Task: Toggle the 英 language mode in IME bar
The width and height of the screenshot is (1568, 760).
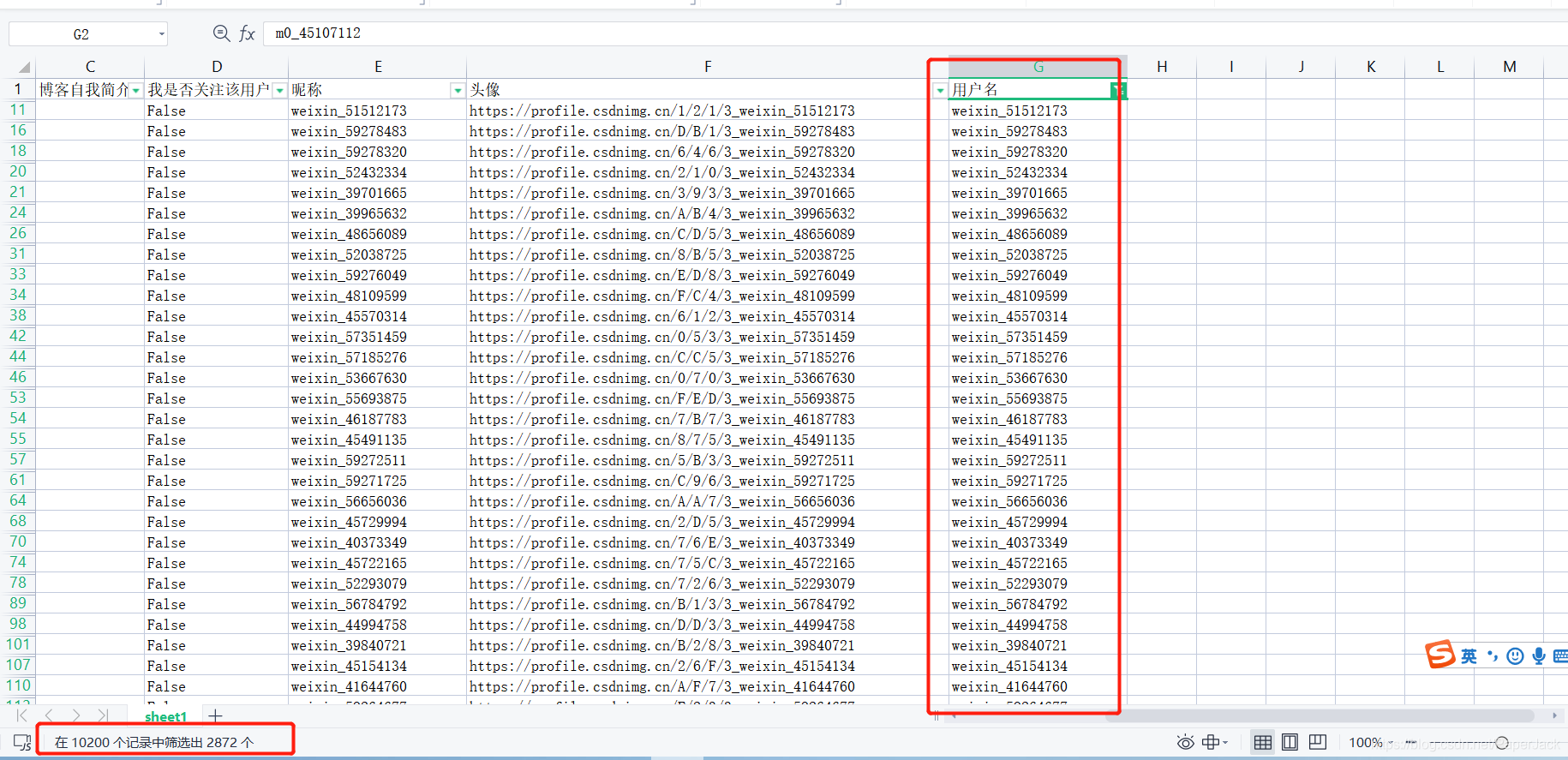Action: (x=1469, y=656)
